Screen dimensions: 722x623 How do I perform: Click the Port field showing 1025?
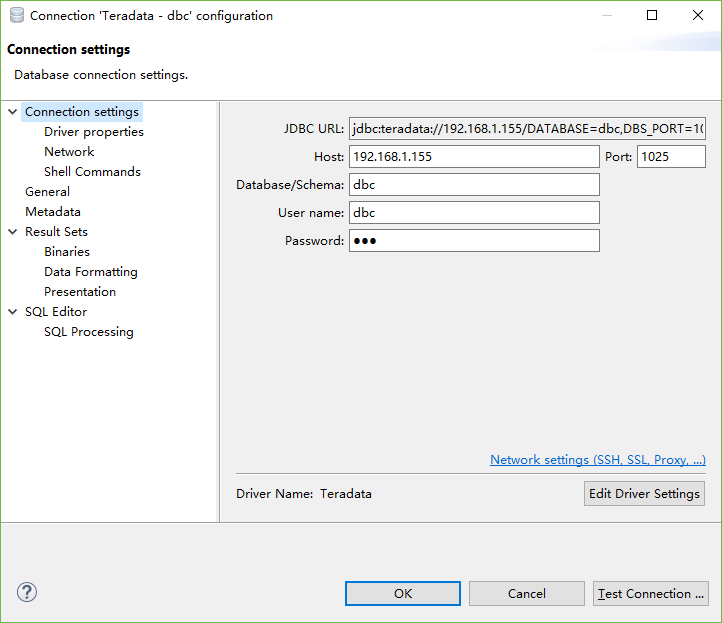(671, 157)
